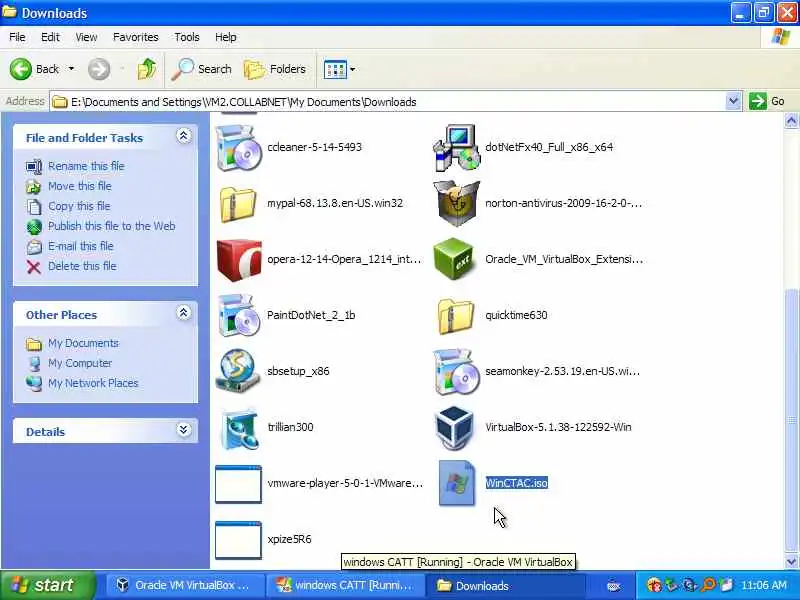
Task: Open the Views button menu
Action: [x=339, y=69]
